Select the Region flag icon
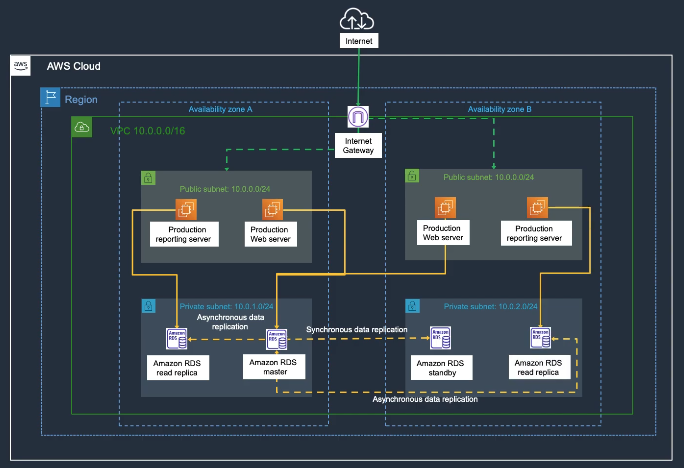 [x=50, y=98]
